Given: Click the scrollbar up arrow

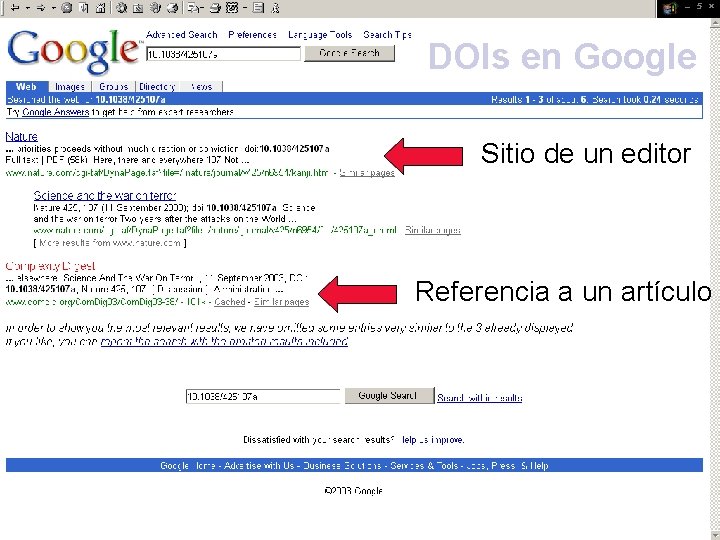Looking at the screenshot, I should point(715,22).
